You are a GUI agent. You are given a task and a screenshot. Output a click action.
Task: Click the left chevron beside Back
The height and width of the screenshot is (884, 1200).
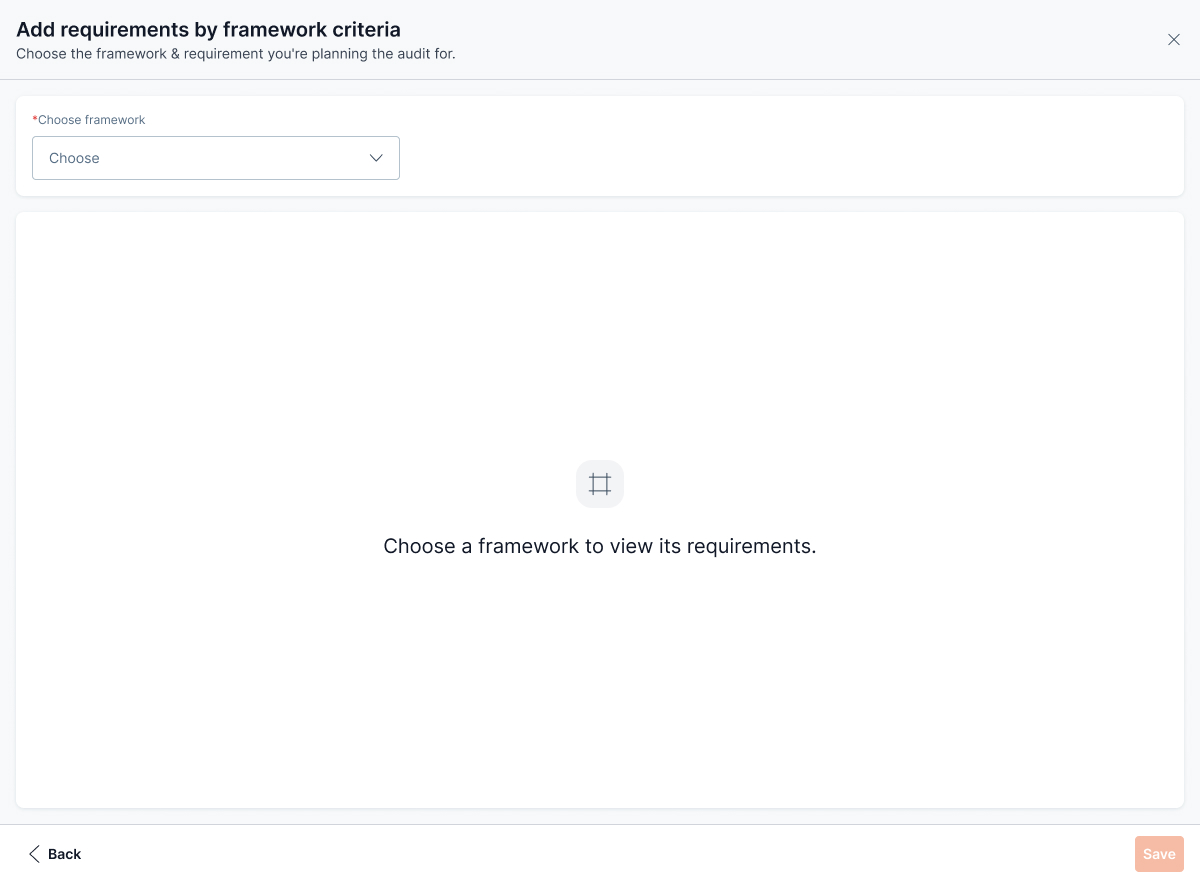click(x=34, y=854)
